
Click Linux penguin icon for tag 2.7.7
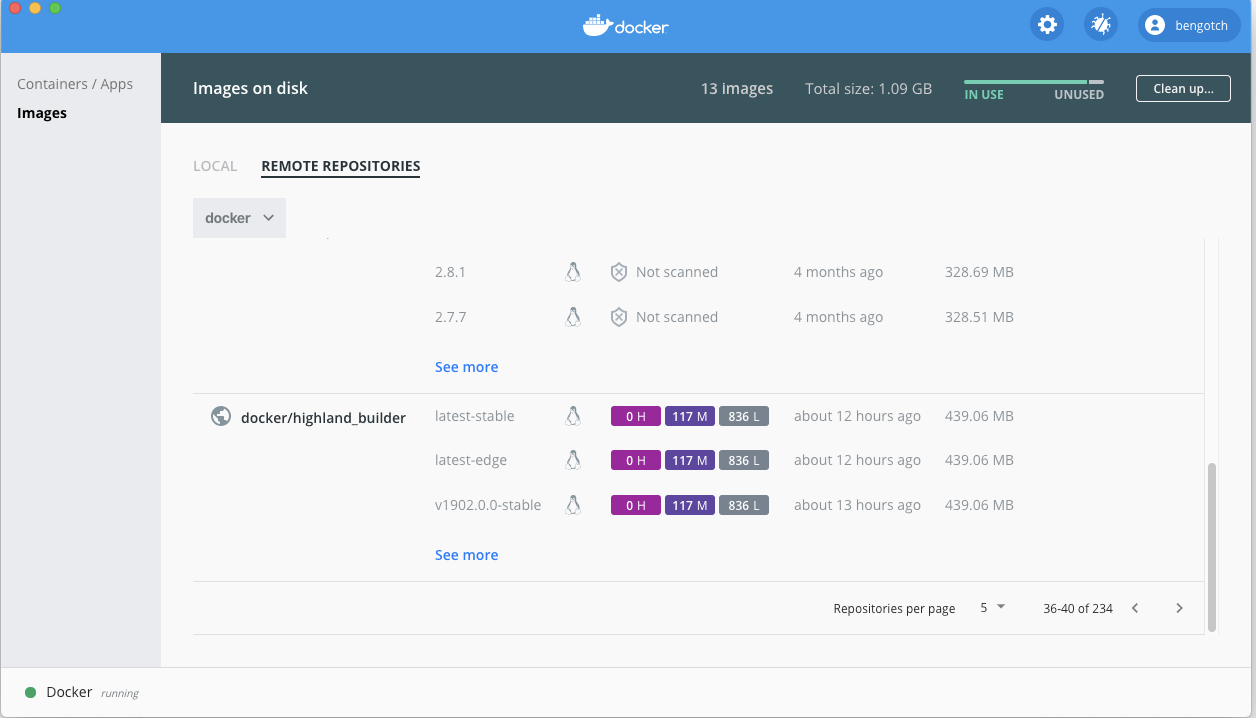click(573, 317)
